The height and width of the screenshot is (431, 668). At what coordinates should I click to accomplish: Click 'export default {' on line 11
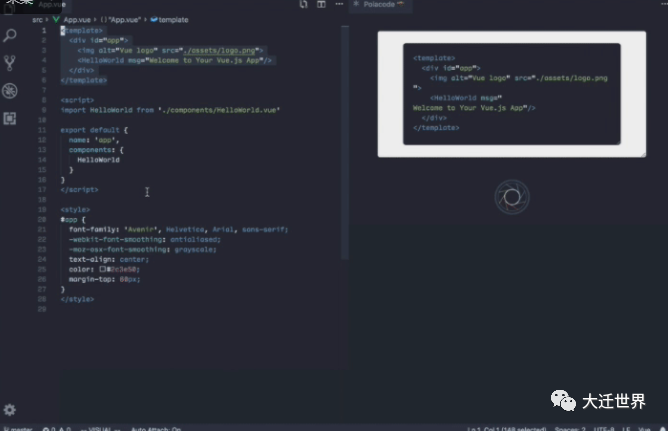coord(94,130)
